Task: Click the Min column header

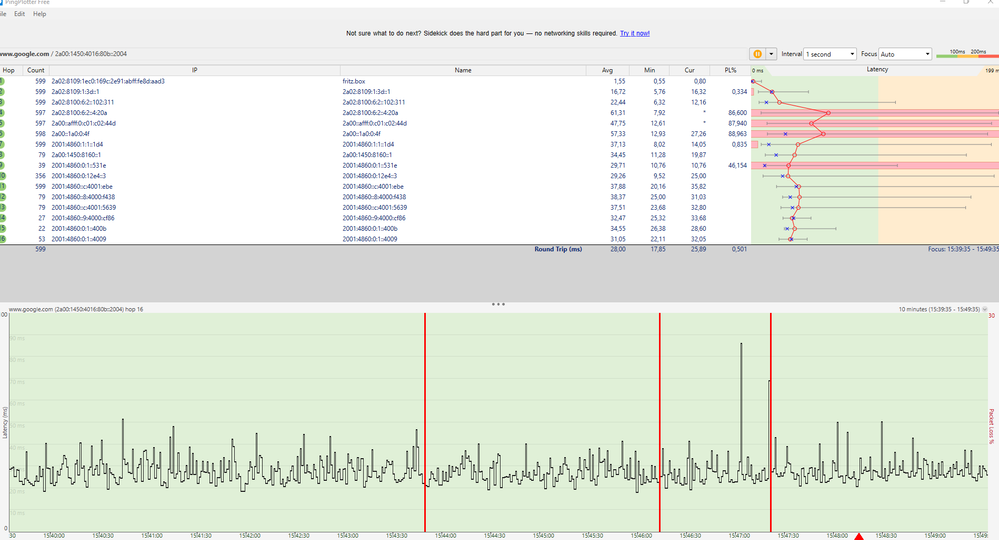Action: 649,70
